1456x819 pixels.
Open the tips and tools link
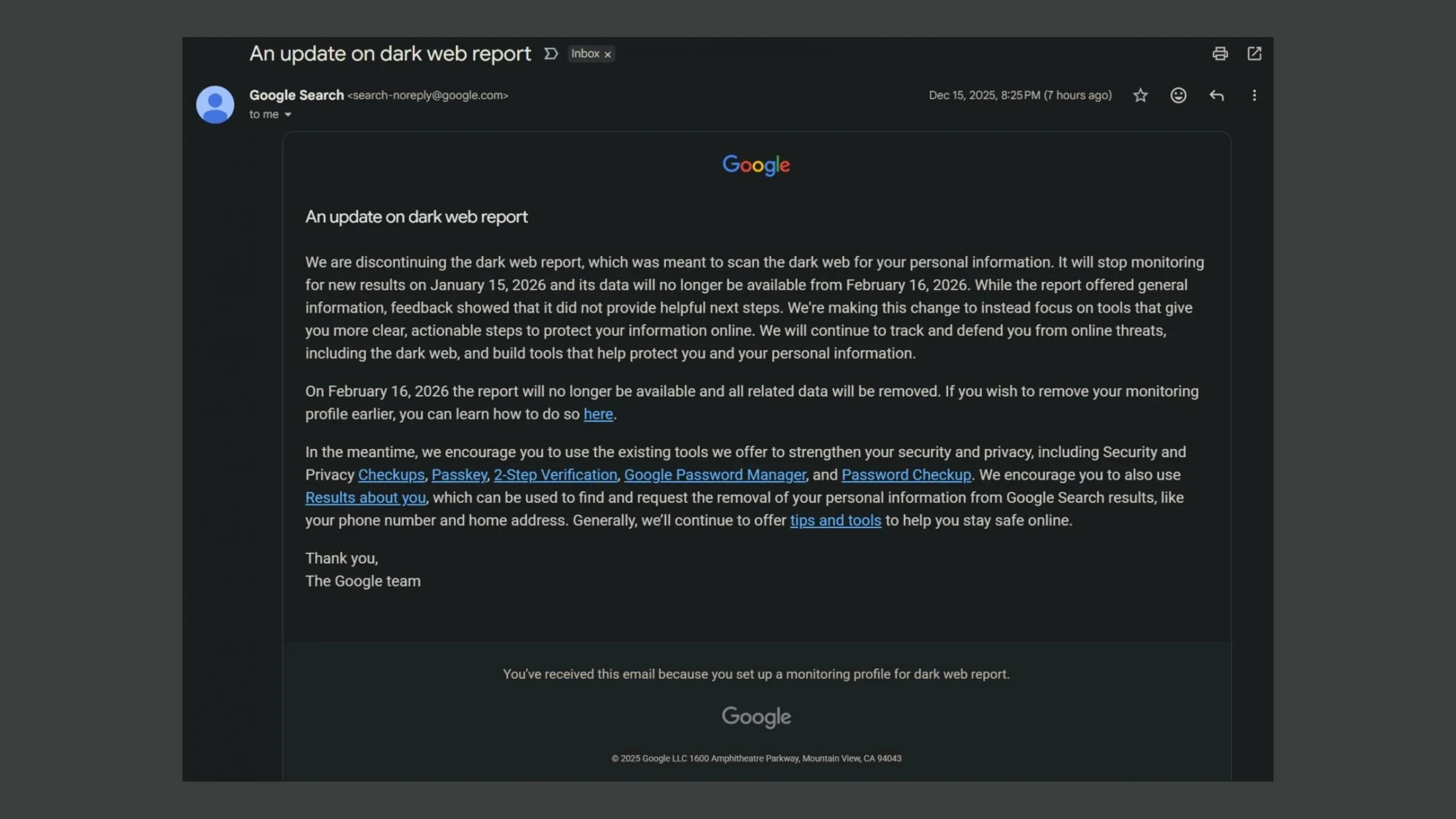coord(835,521)
